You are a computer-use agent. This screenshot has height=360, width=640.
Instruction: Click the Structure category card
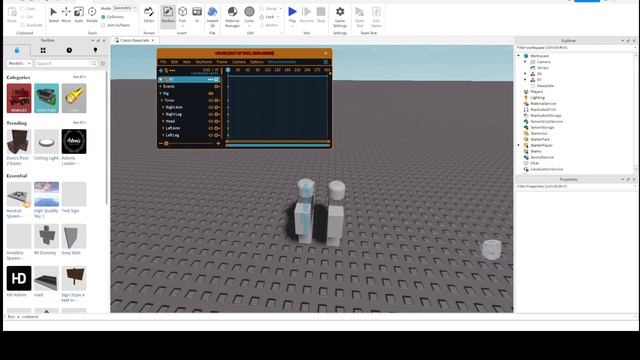pos(47,98)
